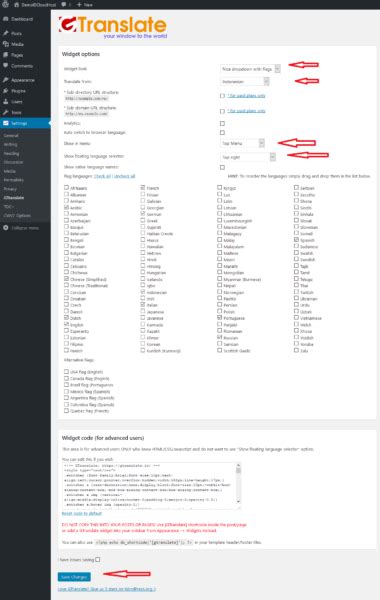Click the Pages icon in sidebar
The height and width of the screenshot is (600, 380).
coord(5,55)
